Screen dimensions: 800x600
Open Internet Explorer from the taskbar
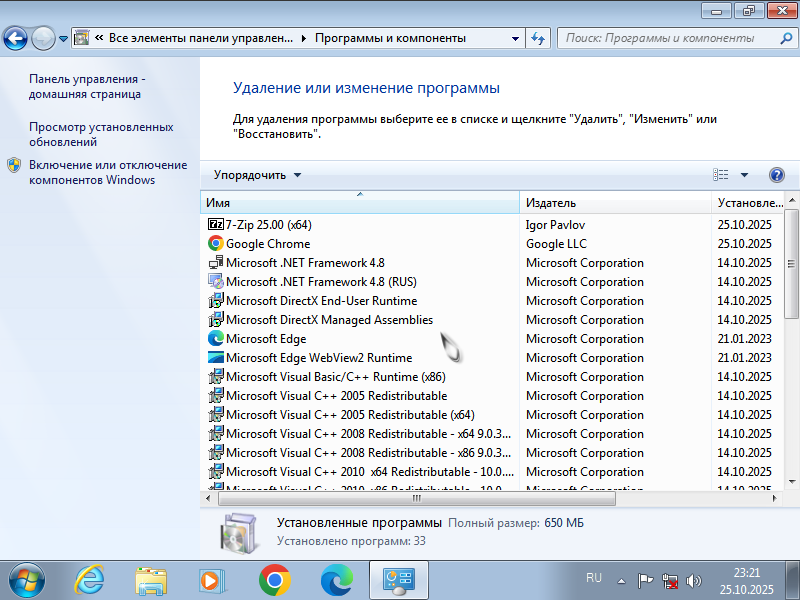[x=90, y=579]
